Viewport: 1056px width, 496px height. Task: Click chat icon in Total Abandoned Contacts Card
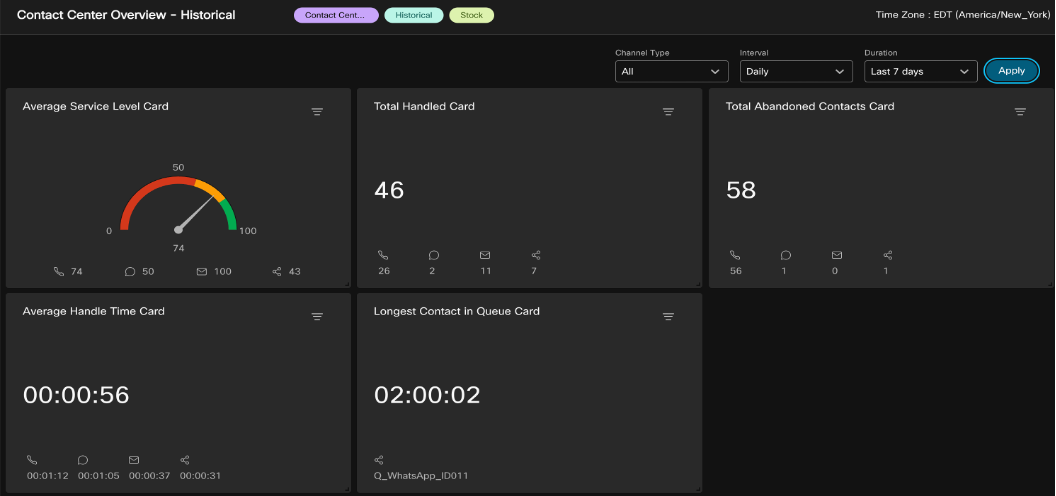[786, 256]
